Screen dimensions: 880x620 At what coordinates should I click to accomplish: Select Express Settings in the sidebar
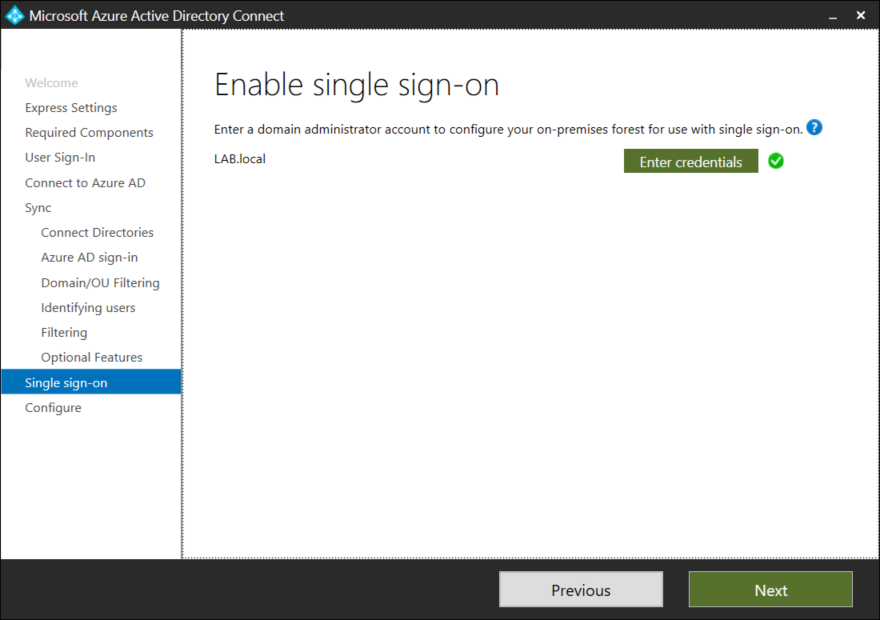point(71,108)
